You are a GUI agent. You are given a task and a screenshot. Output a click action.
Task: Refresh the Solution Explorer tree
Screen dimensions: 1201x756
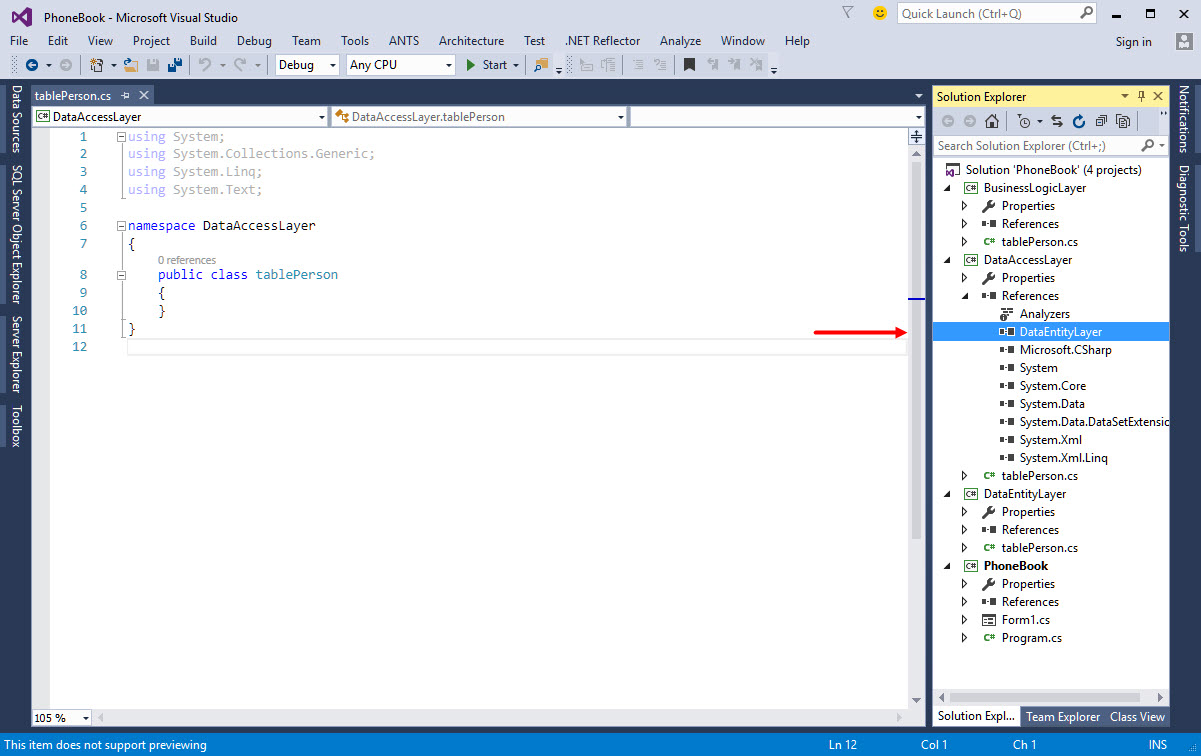click(1079, 121)
